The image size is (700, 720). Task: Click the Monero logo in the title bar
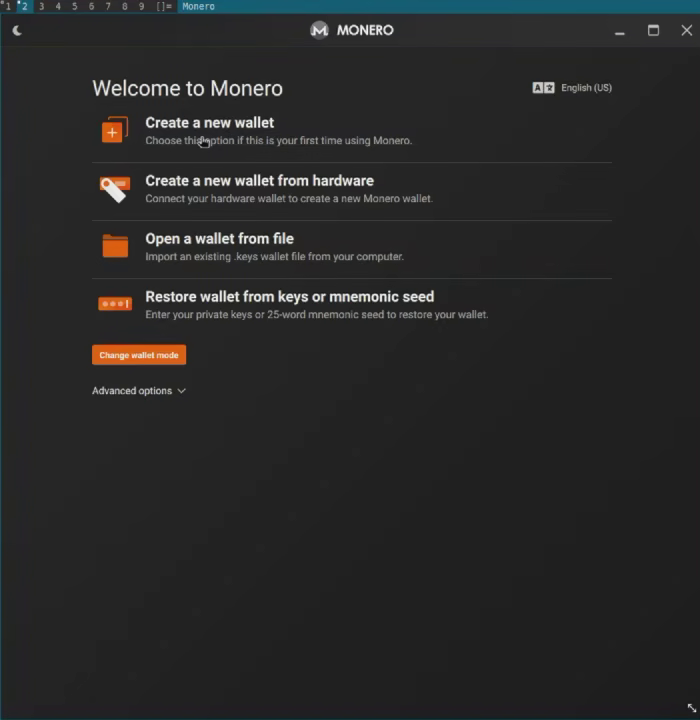(319, 30)
